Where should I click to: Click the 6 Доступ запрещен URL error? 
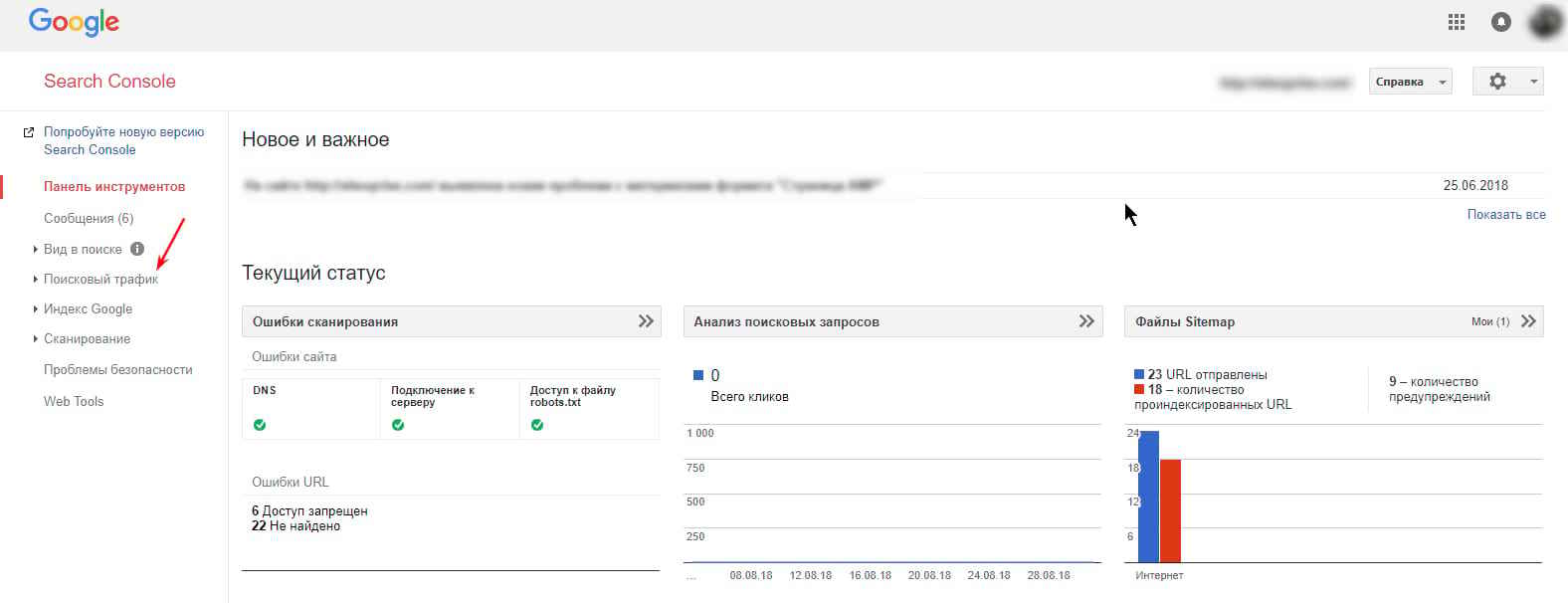point(309,510)
